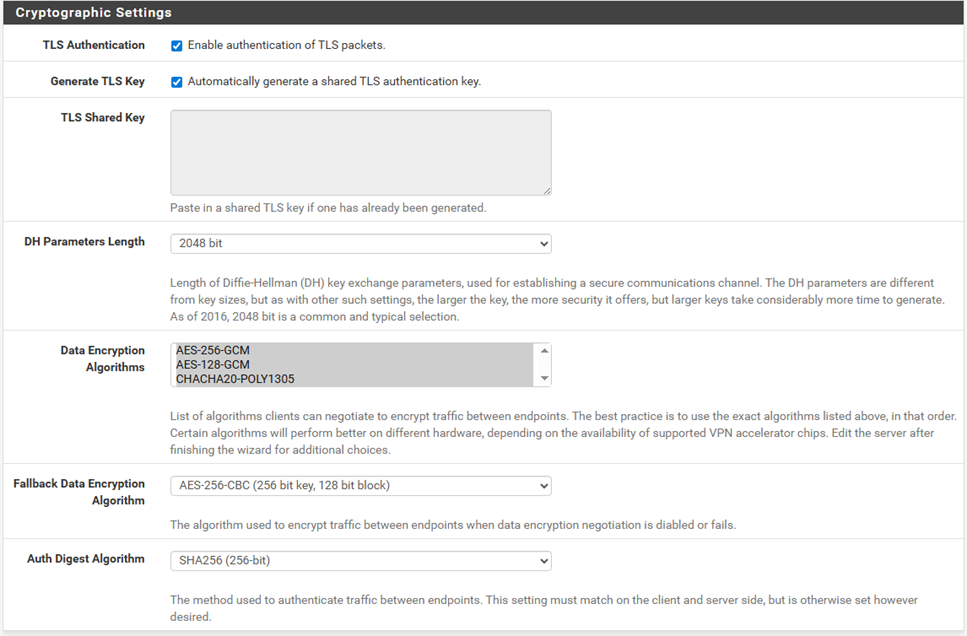The height and width of the screenshot is (636, 967).
Task: Expand the Auth Digest Algorithm dropdown
Action: pyautogui.click(x=360, y=561)
